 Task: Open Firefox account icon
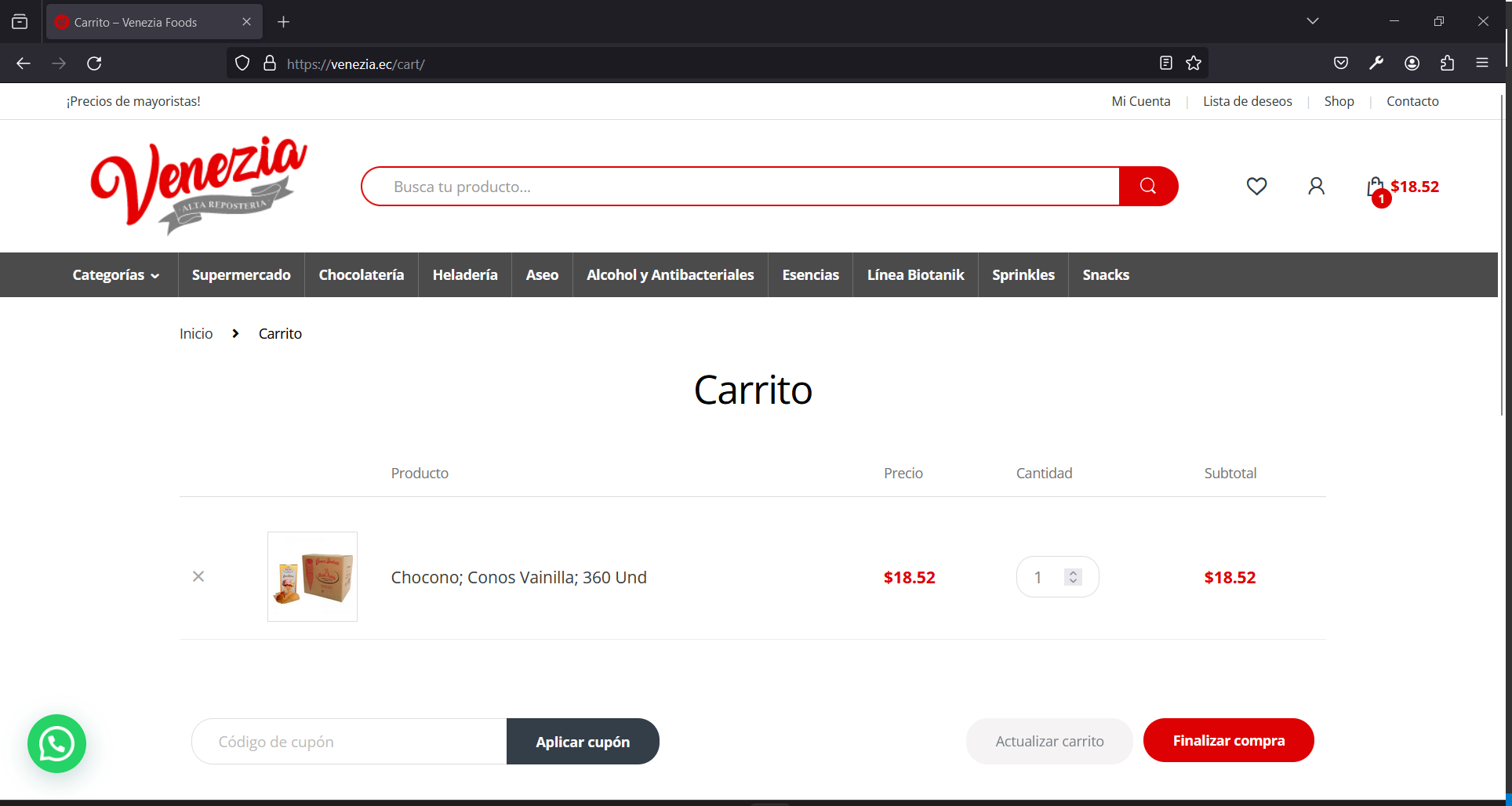[1412, 64]
